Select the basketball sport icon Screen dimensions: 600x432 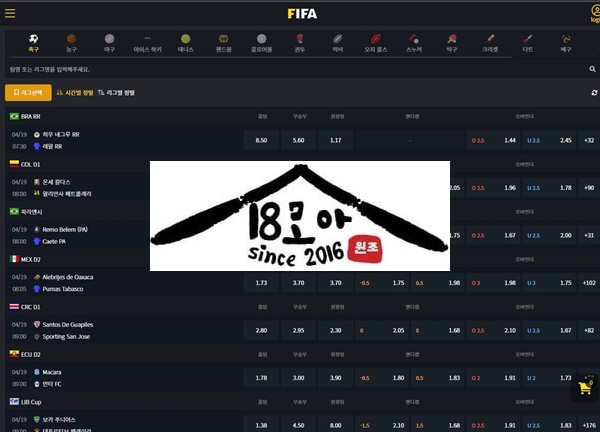point(72,39)
